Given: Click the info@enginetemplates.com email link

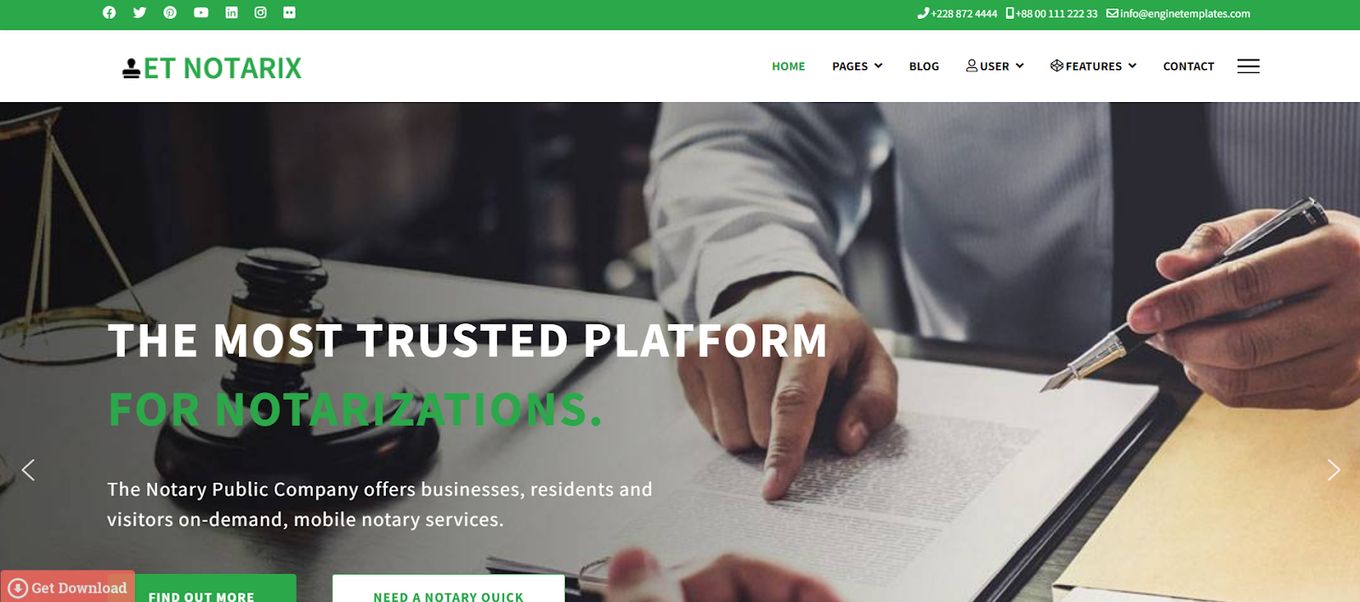Looking at the screenshot, I should 1178,13.
